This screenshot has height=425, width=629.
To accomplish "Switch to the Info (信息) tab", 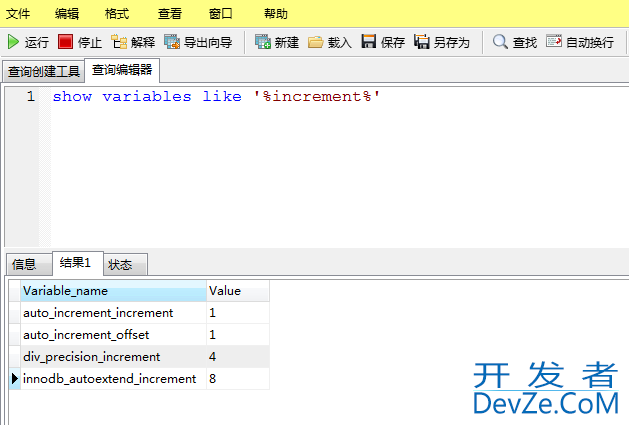I will (24, 264).
